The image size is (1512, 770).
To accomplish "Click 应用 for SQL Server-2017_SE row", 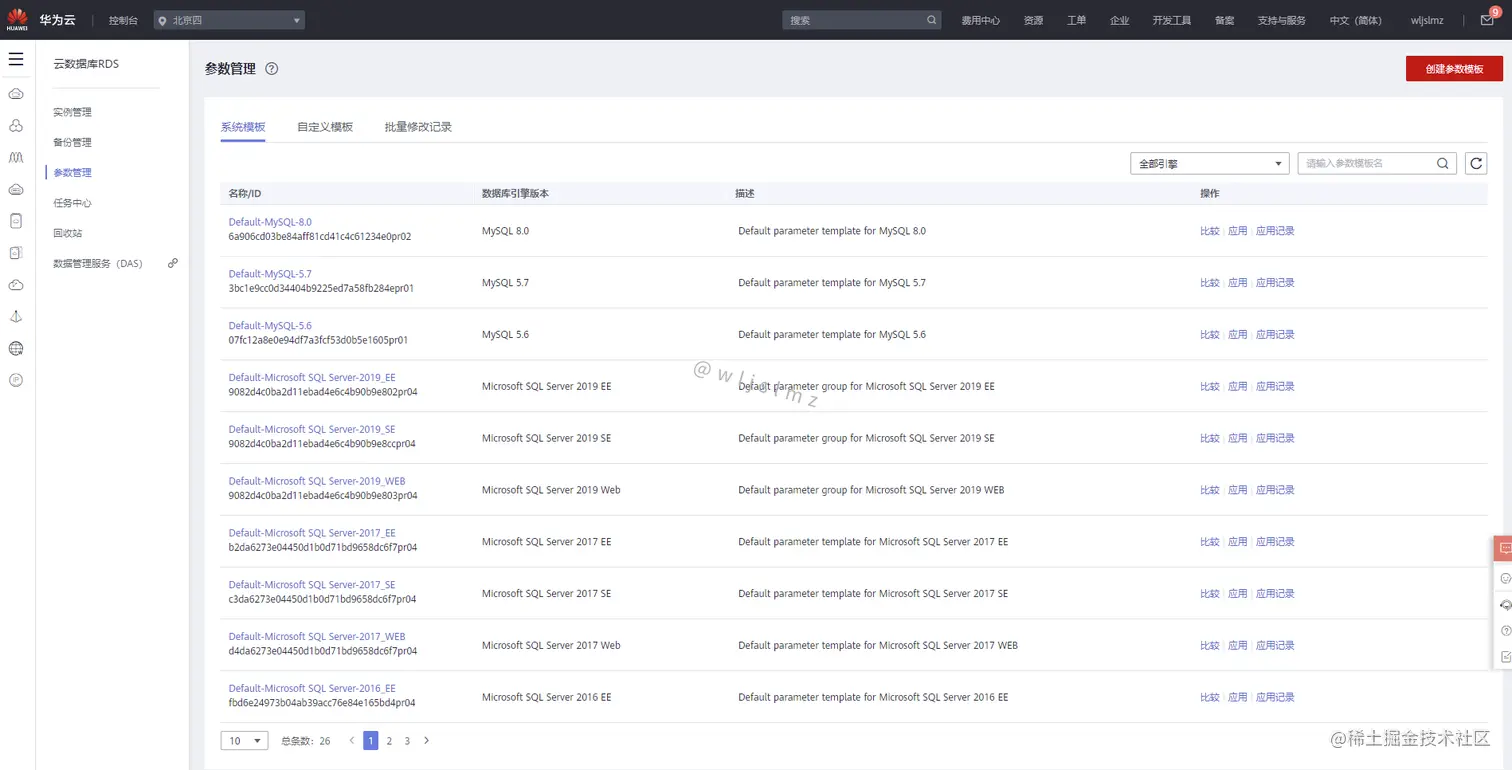I will click(1238, 594).
